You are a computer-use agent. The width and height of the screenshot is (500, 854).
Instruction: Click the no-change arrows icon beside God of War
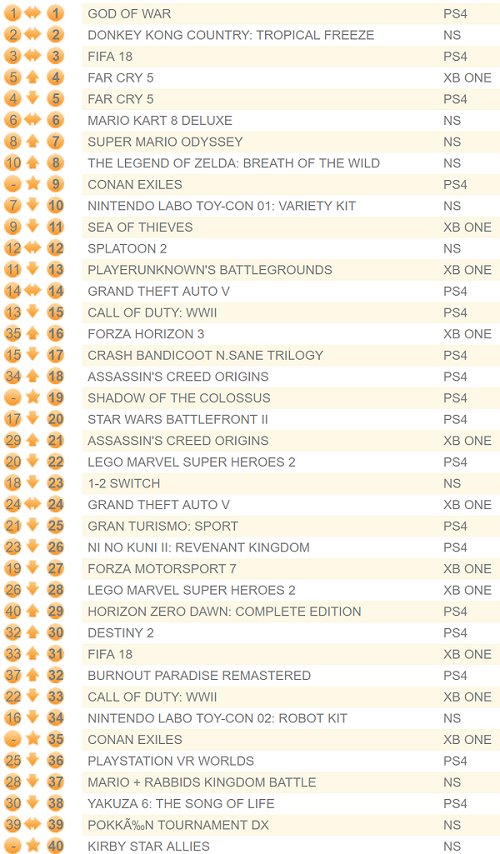tap(33, 13)
